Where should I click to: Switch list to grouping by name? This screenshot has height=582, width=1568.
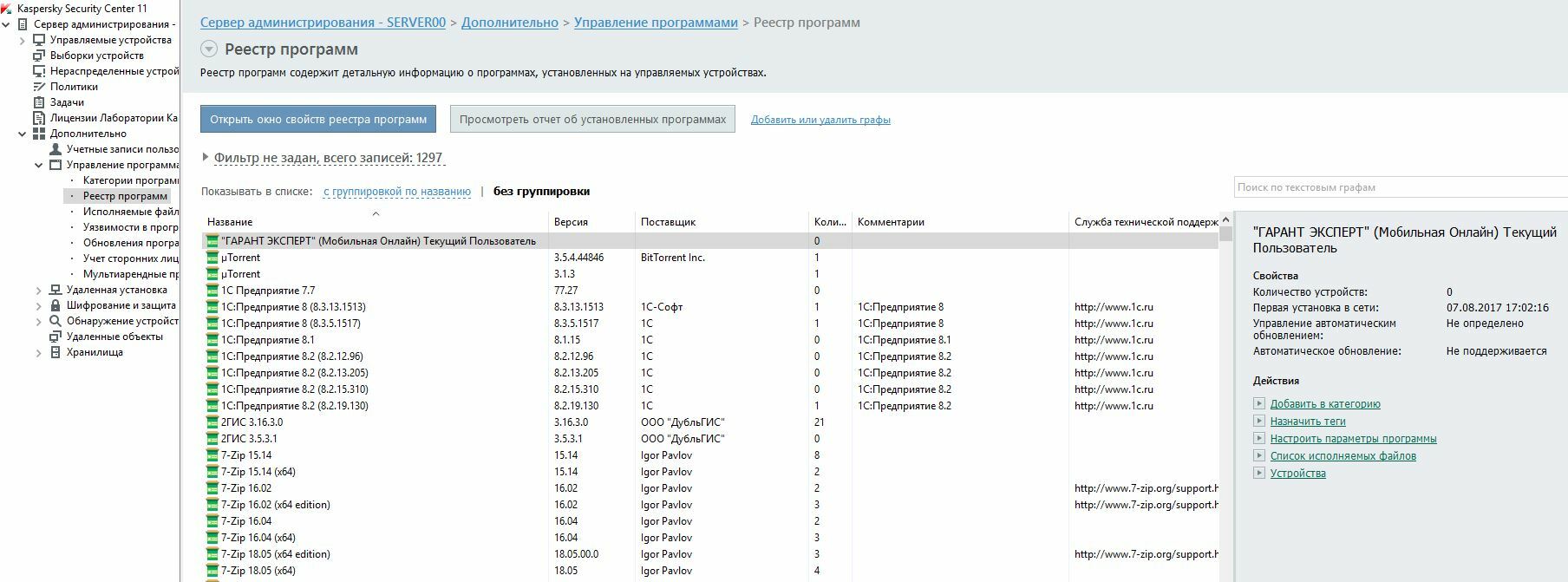point(396,192)
